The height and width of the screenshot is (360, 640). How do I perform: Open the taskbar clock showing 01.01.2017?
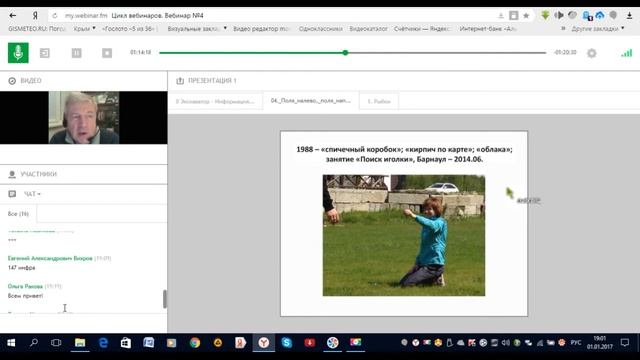point(600,342)
